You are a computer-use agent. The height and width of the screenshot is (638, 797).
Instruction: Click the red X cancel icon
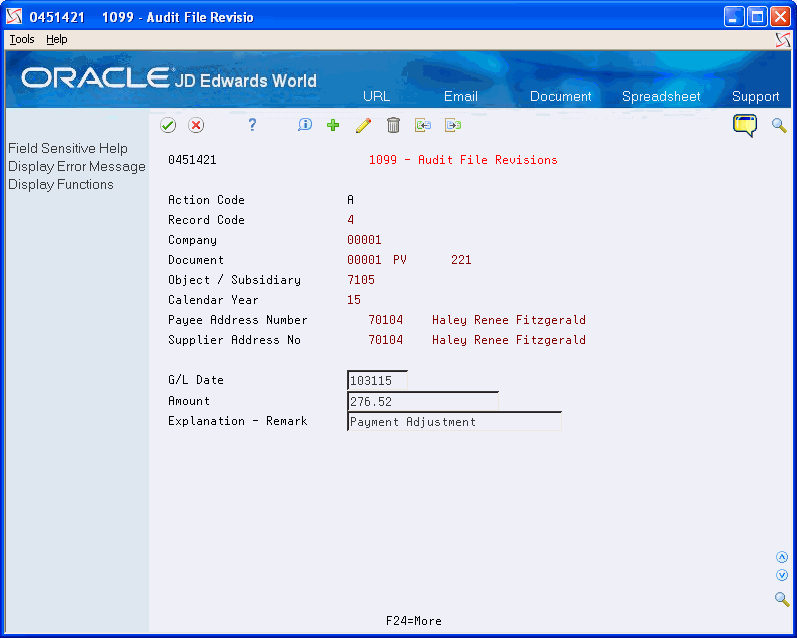tap(196, 125)
